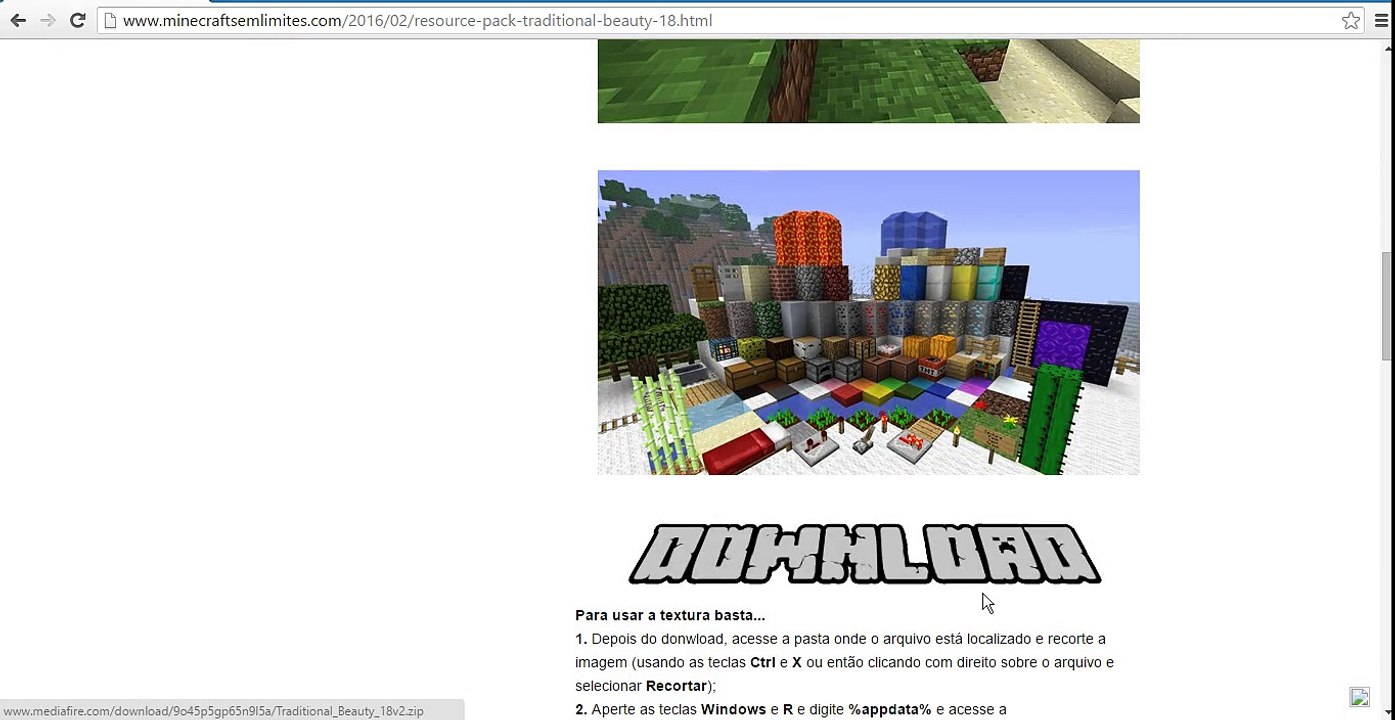Click the page icon in the address bar

click(111, 20)
